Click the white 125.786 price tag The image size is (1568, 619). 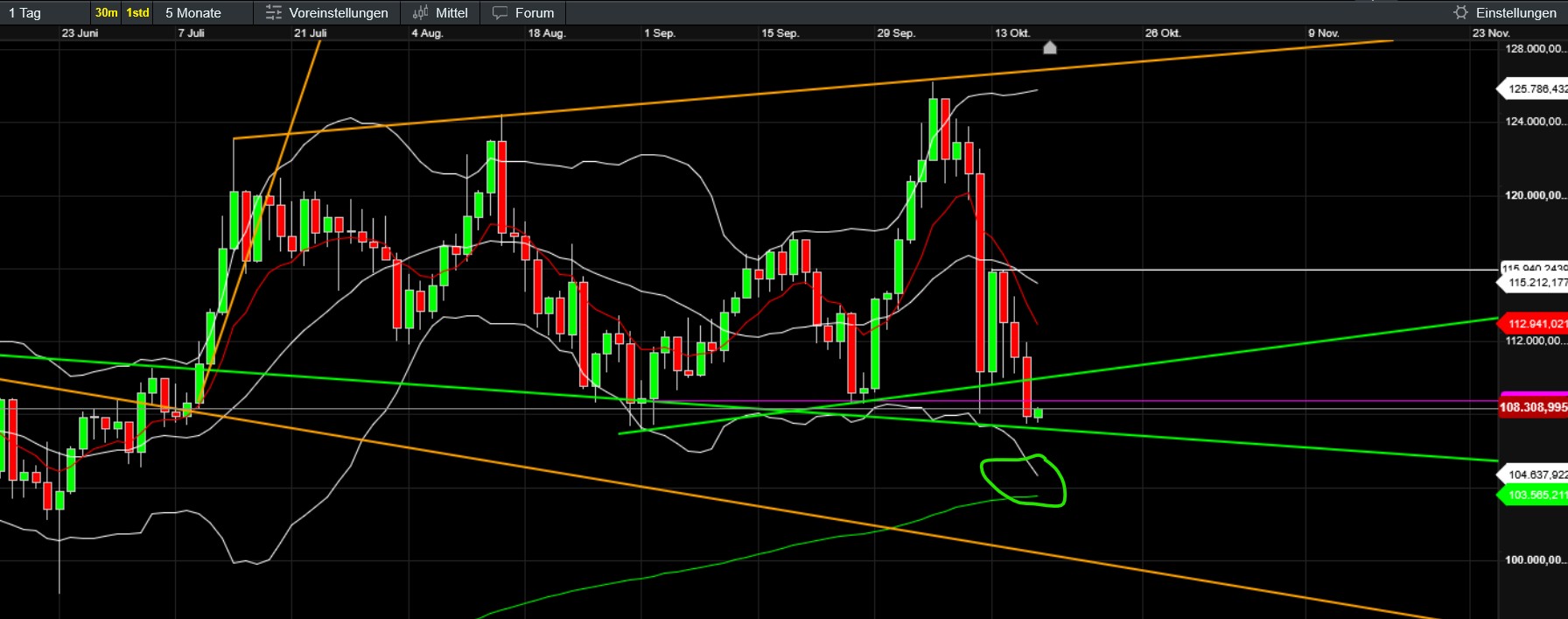1536,88
